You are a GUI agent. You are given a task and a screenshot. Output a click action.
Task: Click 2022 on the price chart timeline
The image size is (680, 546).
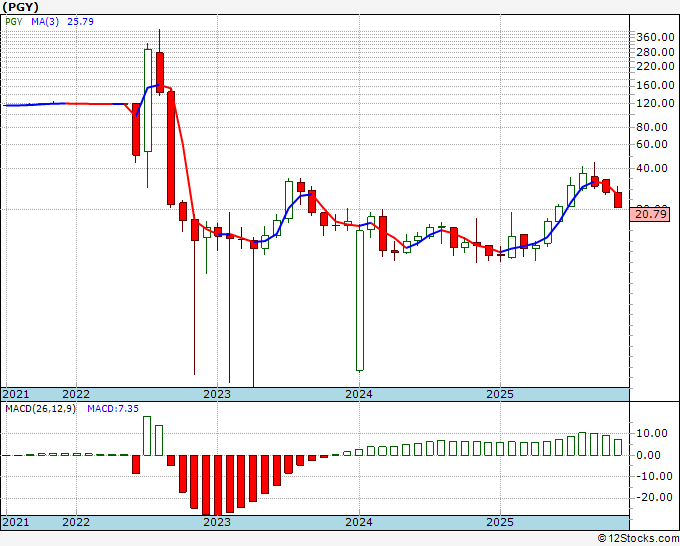76,394
